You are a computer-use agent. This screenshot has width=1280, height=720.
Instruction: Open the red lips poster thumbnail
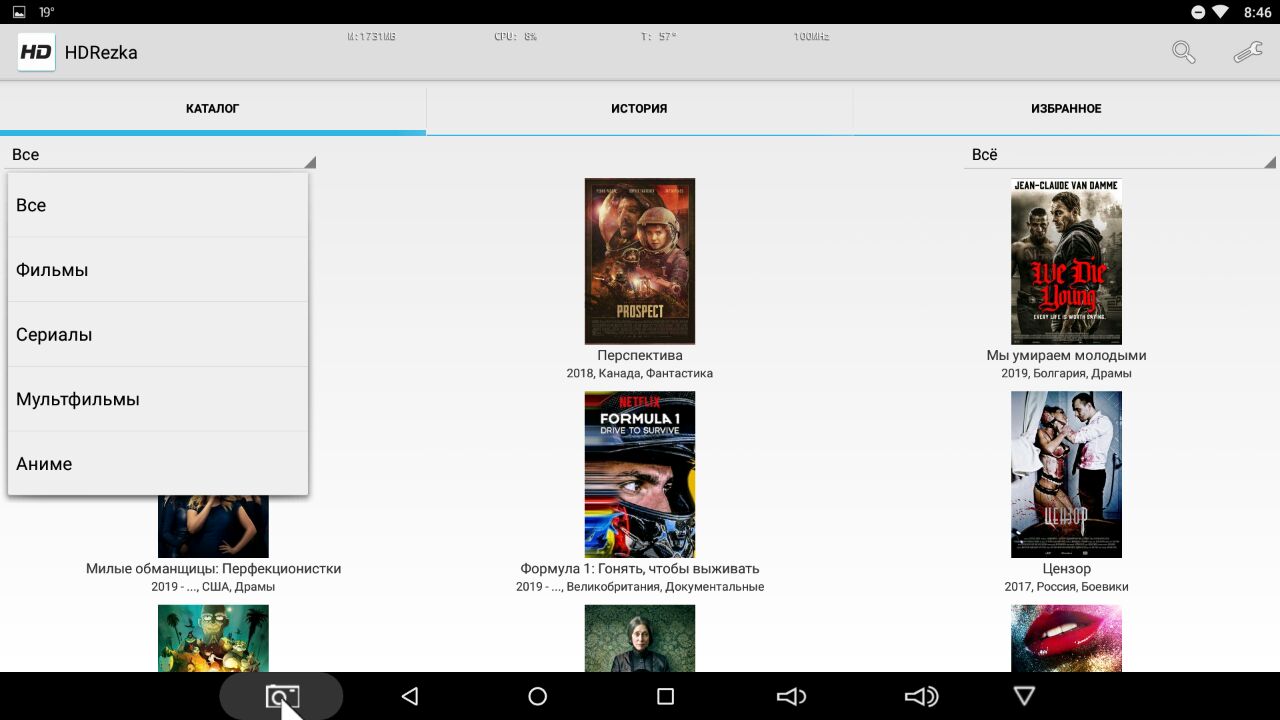pyautogui.click(x=1066, y=638)
